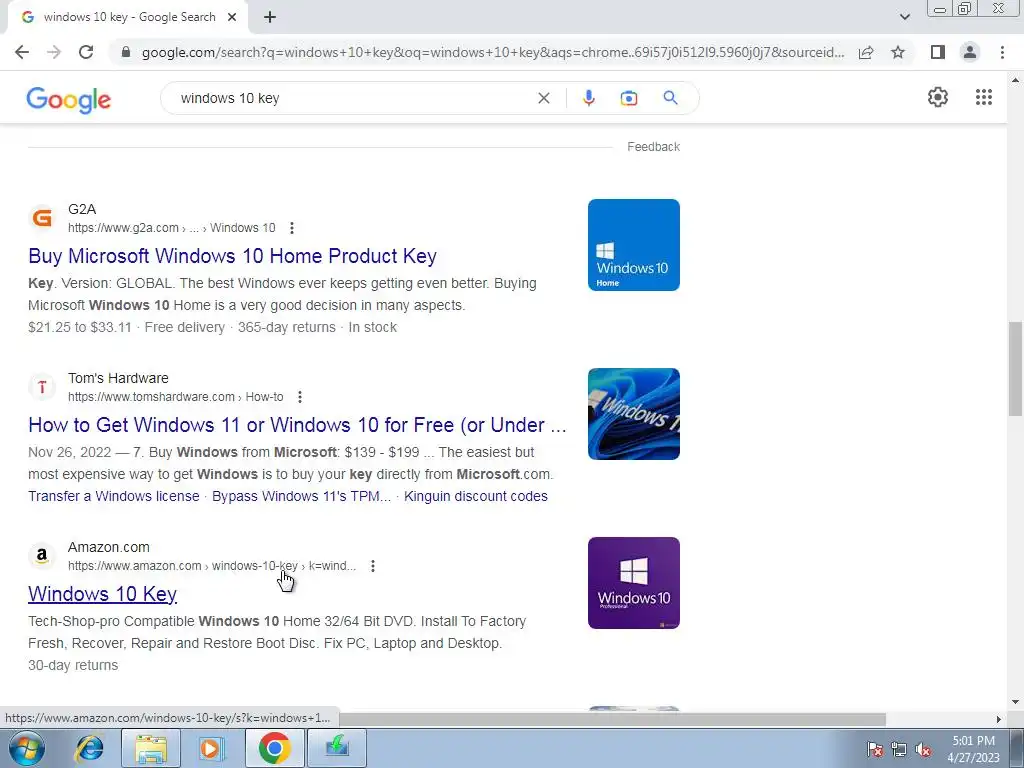Click the g2a.com breadcrumb URL
This screenshot has height=768, width=1024.
172,228
